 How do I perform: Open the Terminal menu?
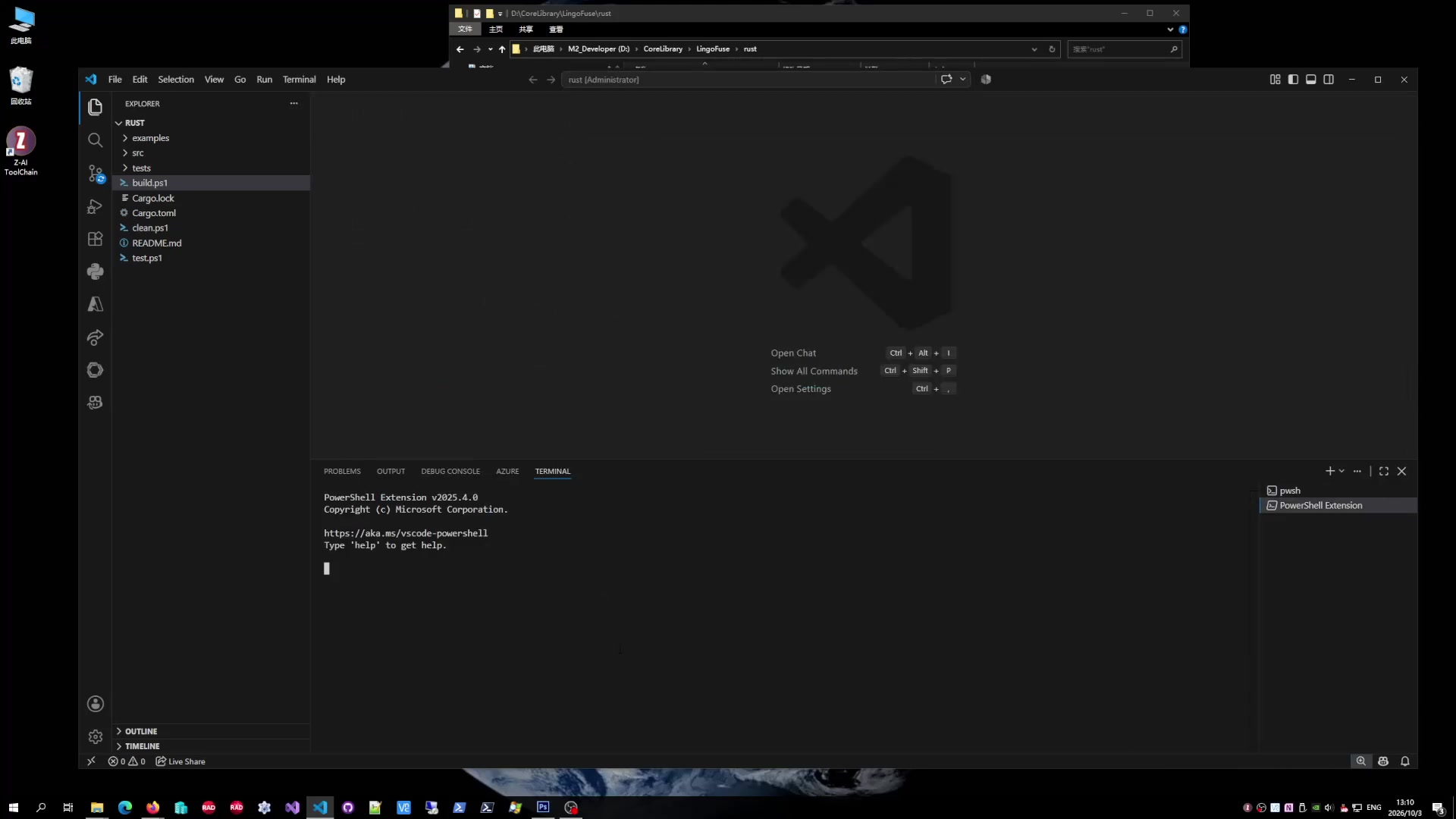click(299, 80)
